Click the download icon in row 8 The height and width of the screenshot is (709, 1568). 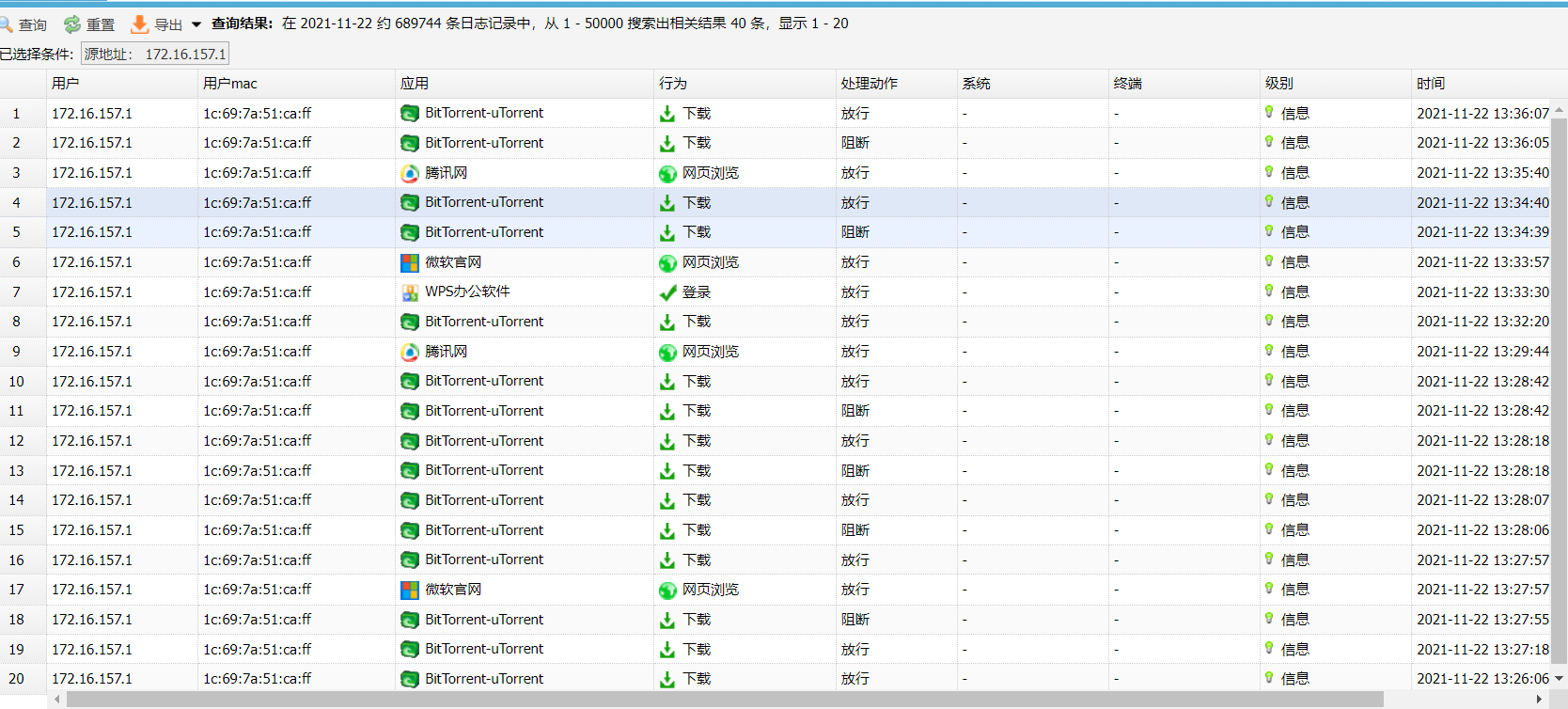[667, 323]
